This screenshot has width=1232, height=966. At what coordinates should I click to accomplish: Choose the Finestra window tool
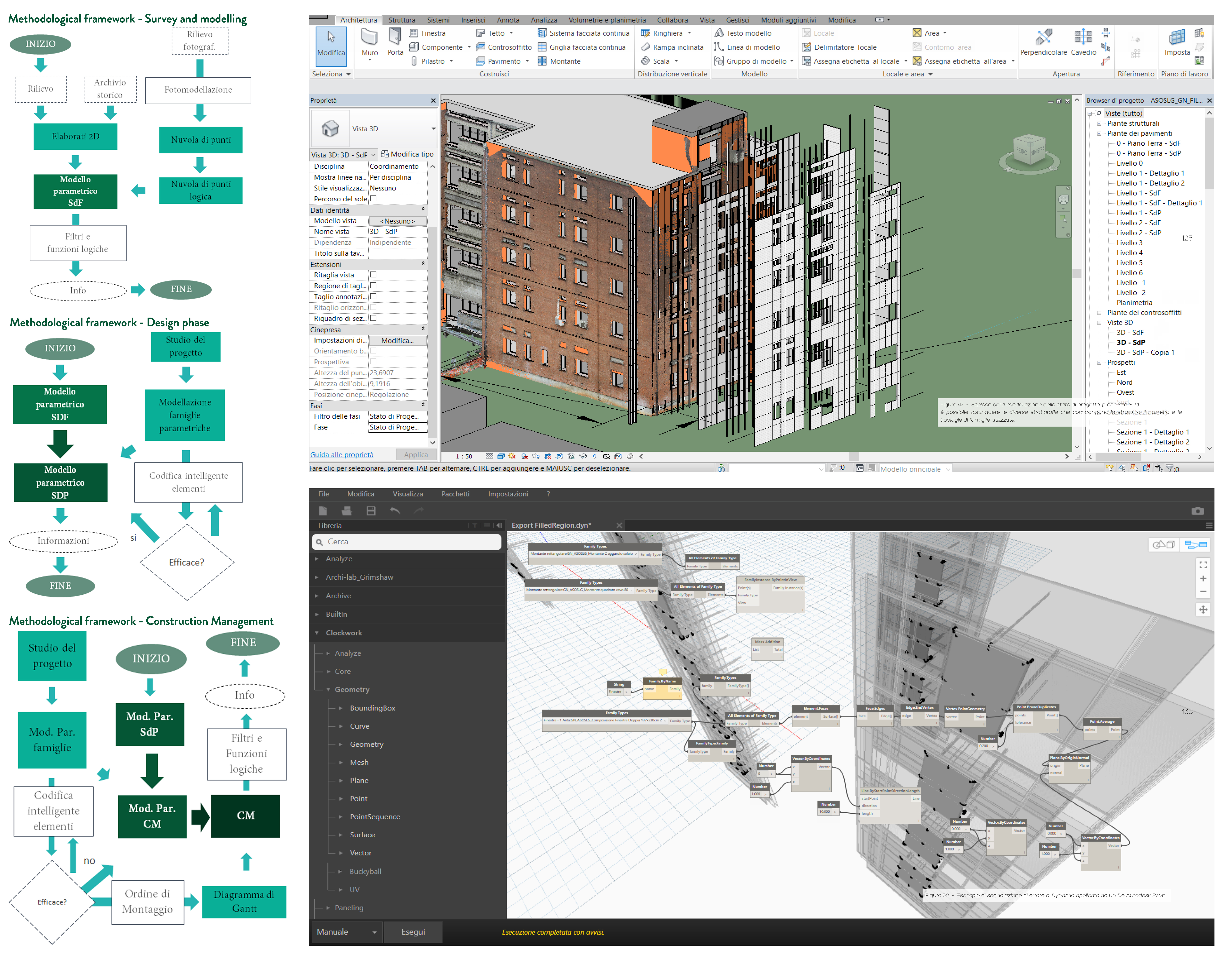tap(428, 33)
